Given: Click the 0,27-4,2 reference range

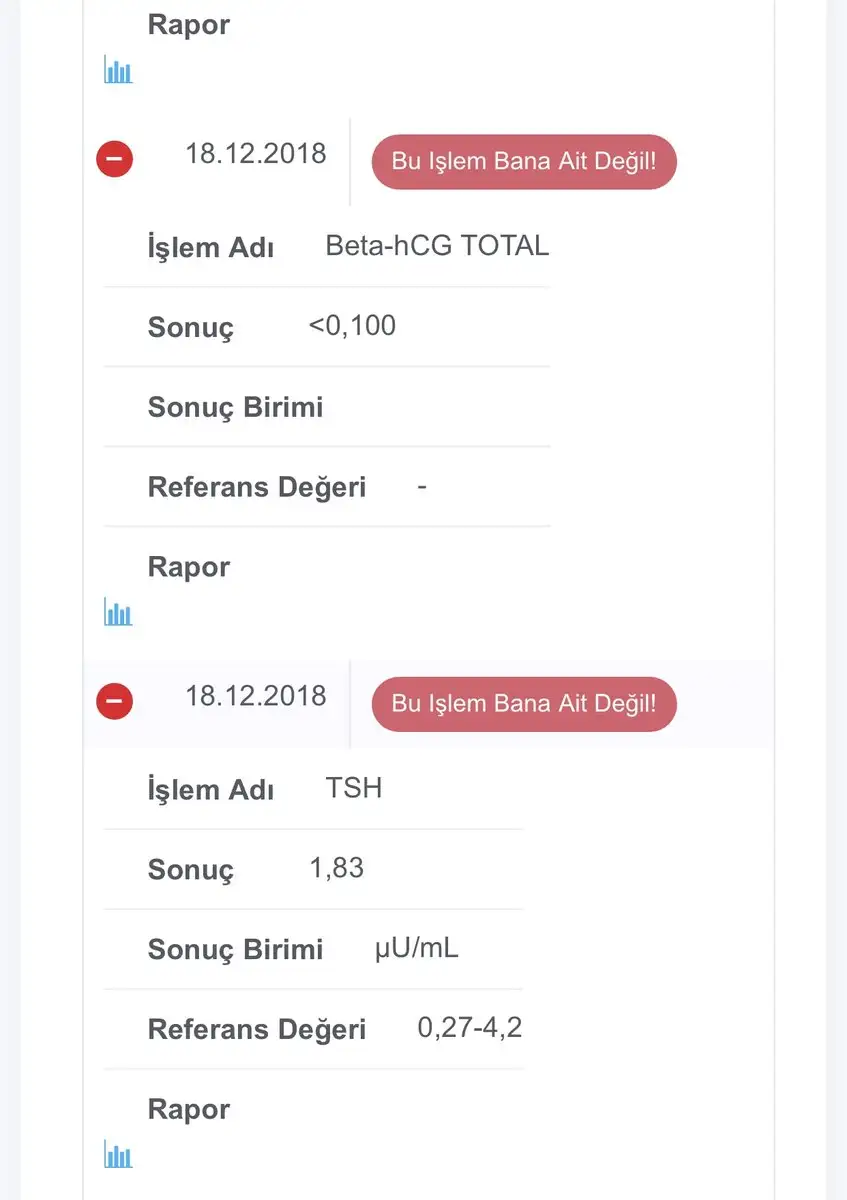Looking at the screenshot, I should coord(470,1029).
